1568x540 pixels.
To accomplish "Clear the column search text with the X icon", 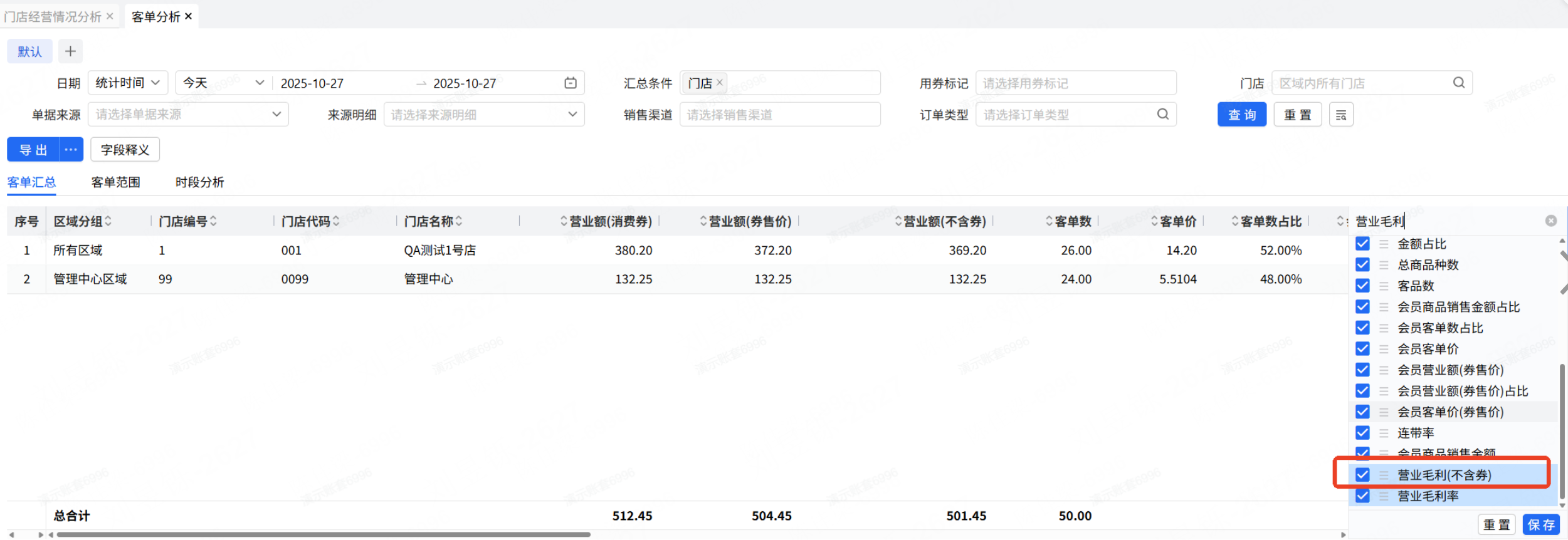I will point(1550,221).
